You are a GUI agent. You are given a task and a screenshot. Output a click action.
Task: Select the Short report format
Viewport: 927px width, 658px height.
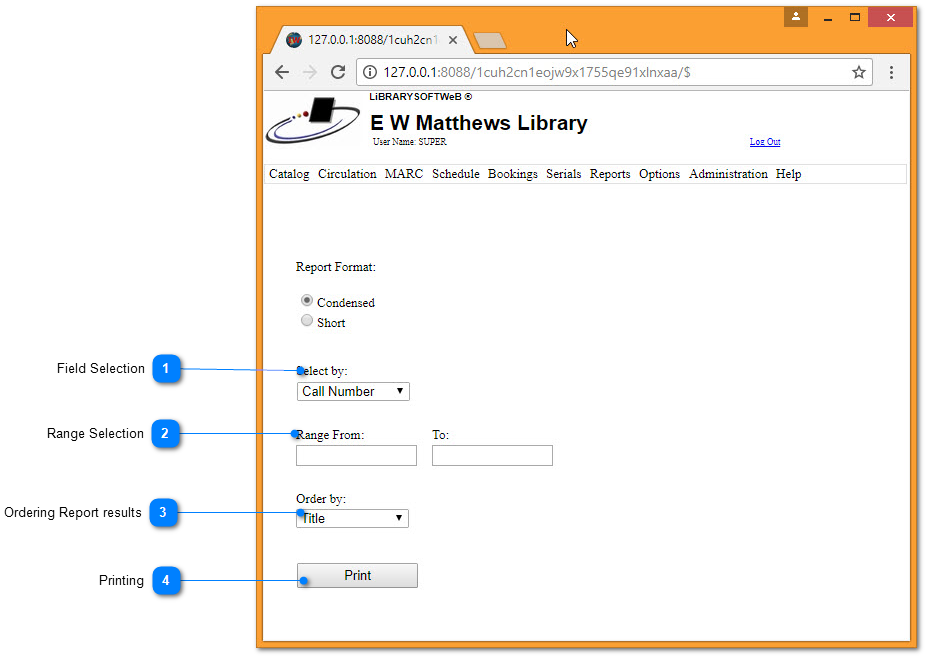307,321
